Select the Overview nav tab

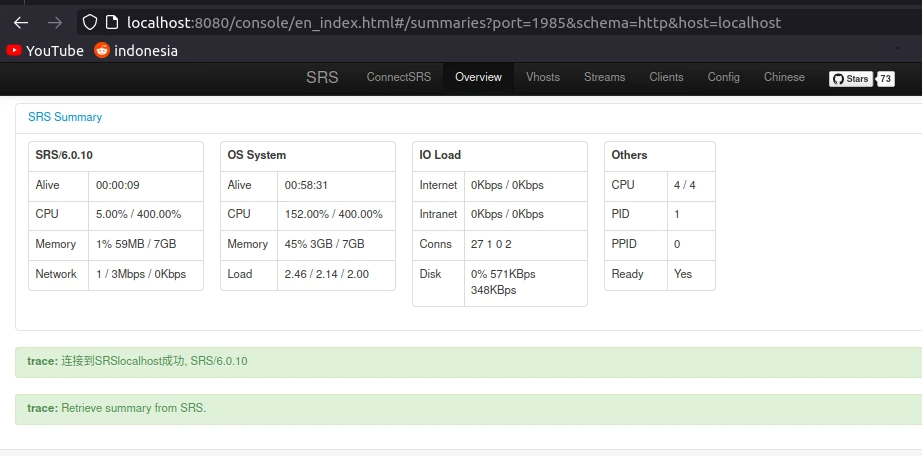479,77
